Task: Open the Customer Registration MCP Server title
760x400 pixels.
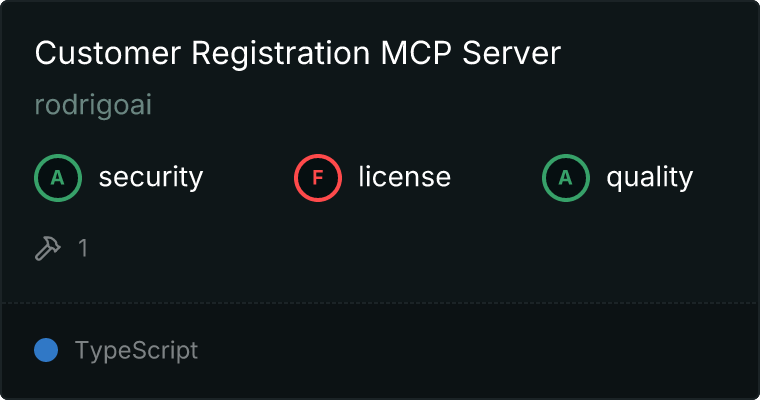Action: click(298, 53)
